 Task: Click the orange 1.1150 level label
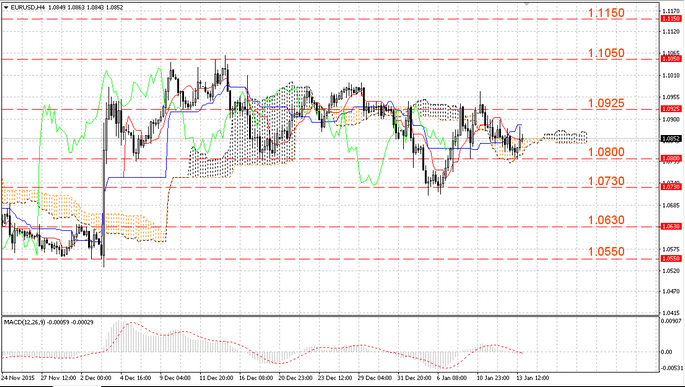click(x=606, y=13)
